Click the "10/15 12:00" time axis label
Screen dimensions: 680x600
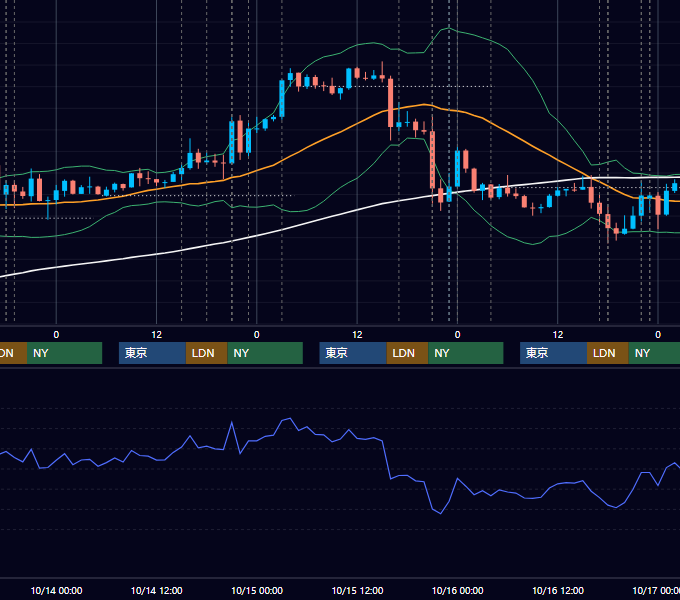357,590
